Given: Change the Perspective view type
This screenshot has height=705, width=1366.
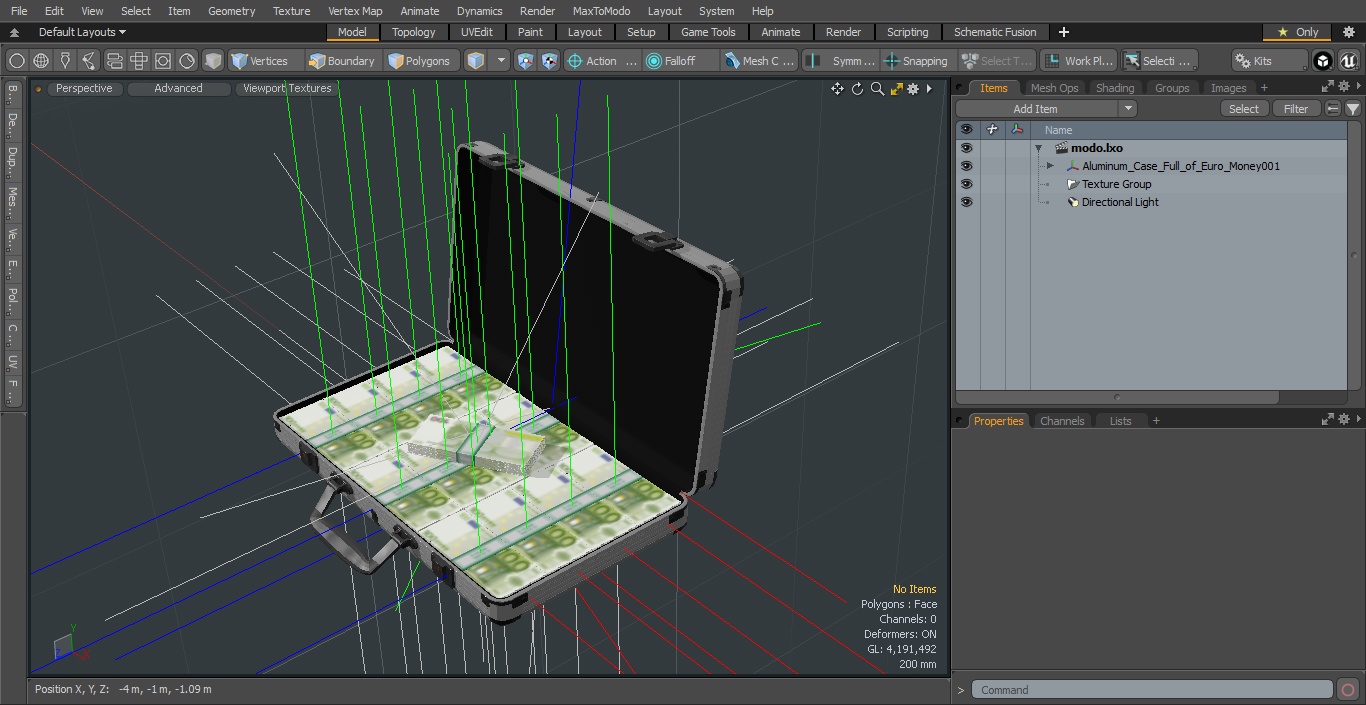Looking at the screenshot, I should 84,88.
